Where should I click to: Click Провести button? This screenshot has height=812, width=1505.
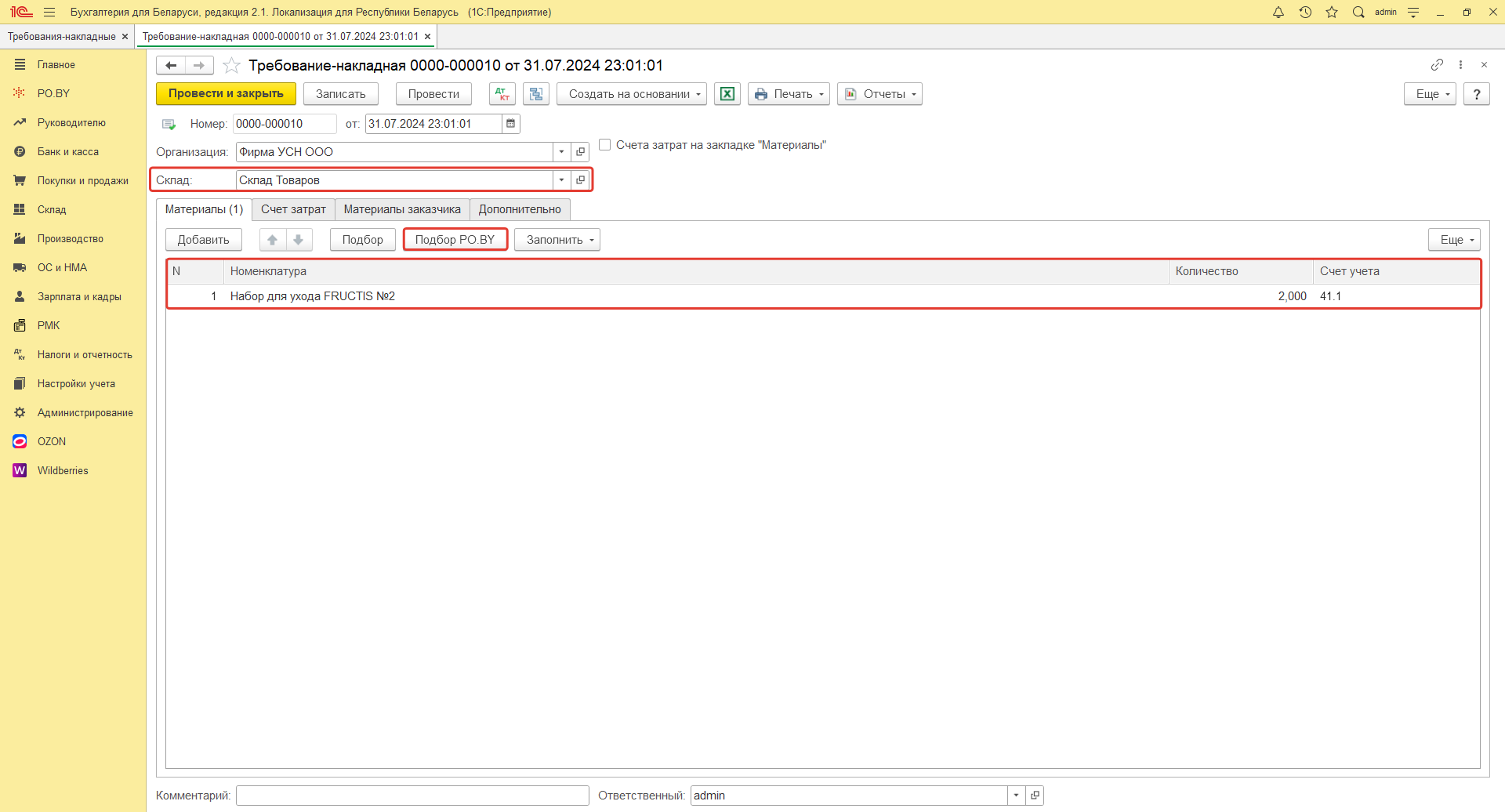pos(433,94)
